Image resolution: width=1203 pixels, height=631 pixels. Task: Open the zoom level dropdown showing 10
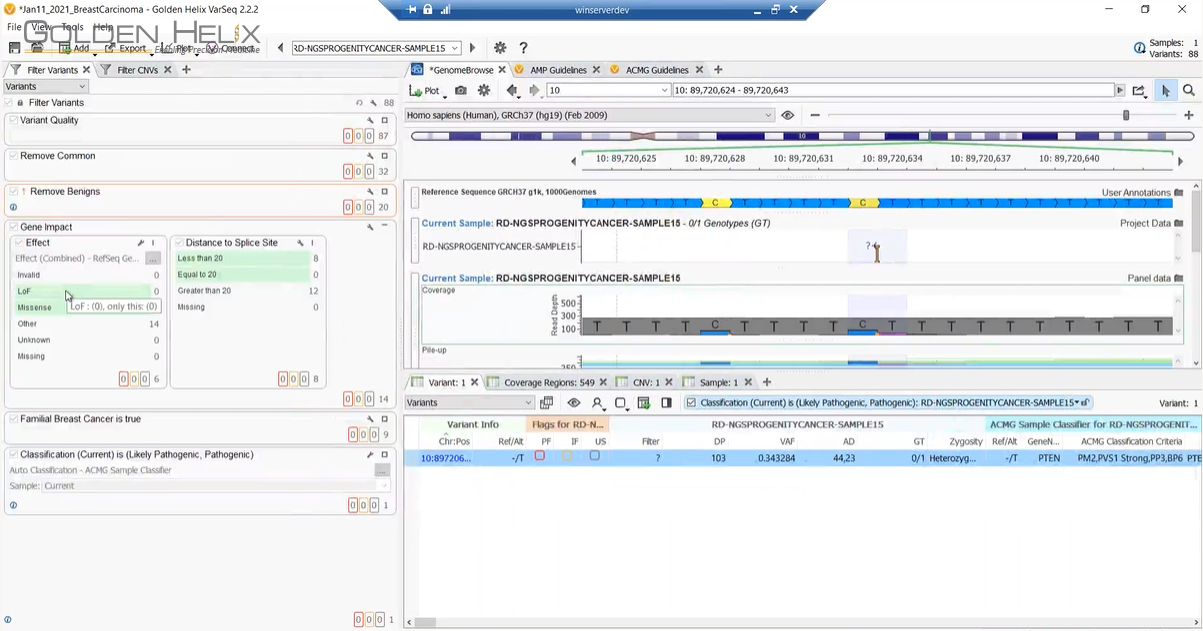[662, 90]
